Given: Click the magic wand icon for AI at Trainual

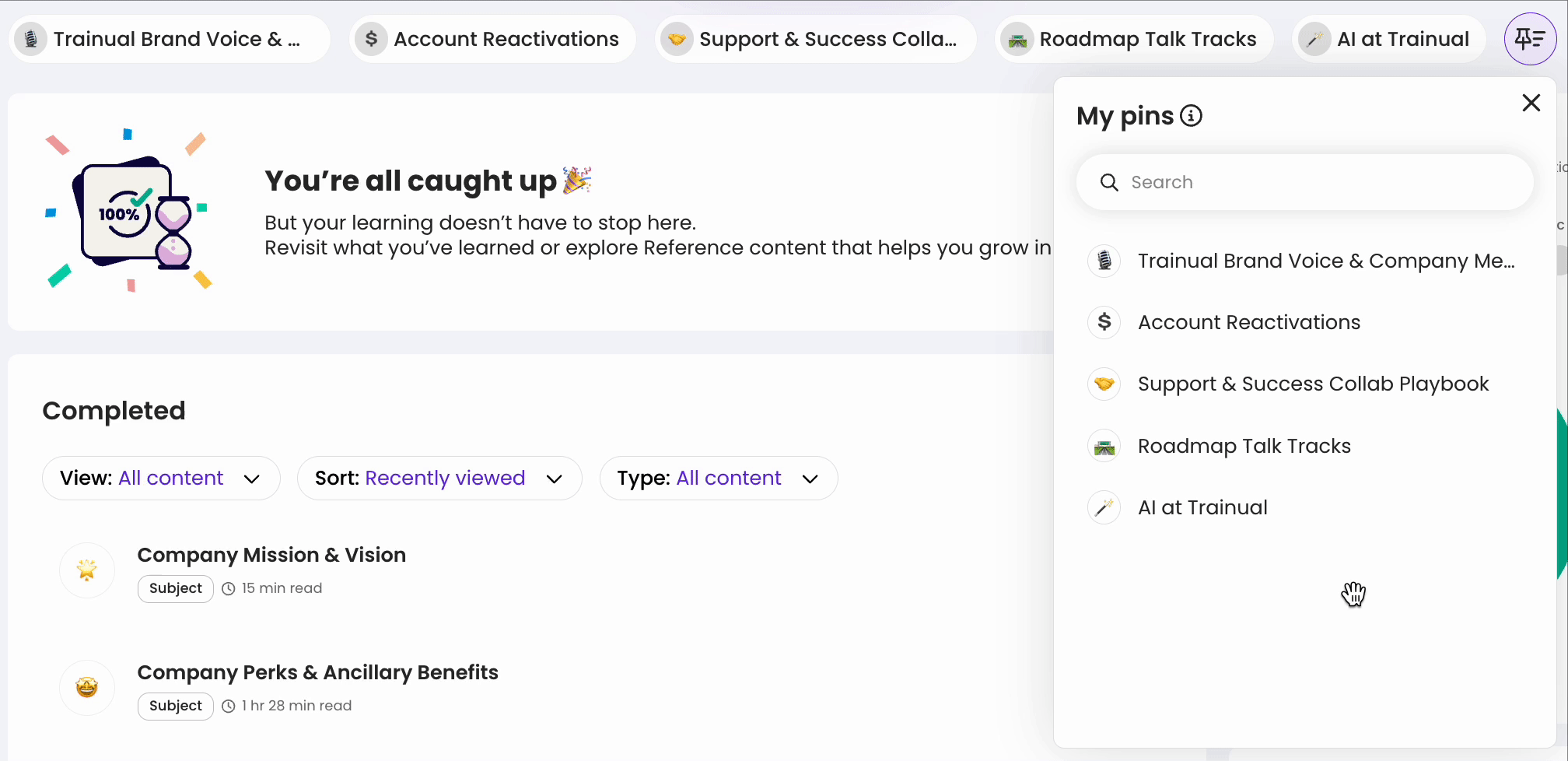Looking at the screenshot, I should pyautogui.click(x=1104, y=508).
